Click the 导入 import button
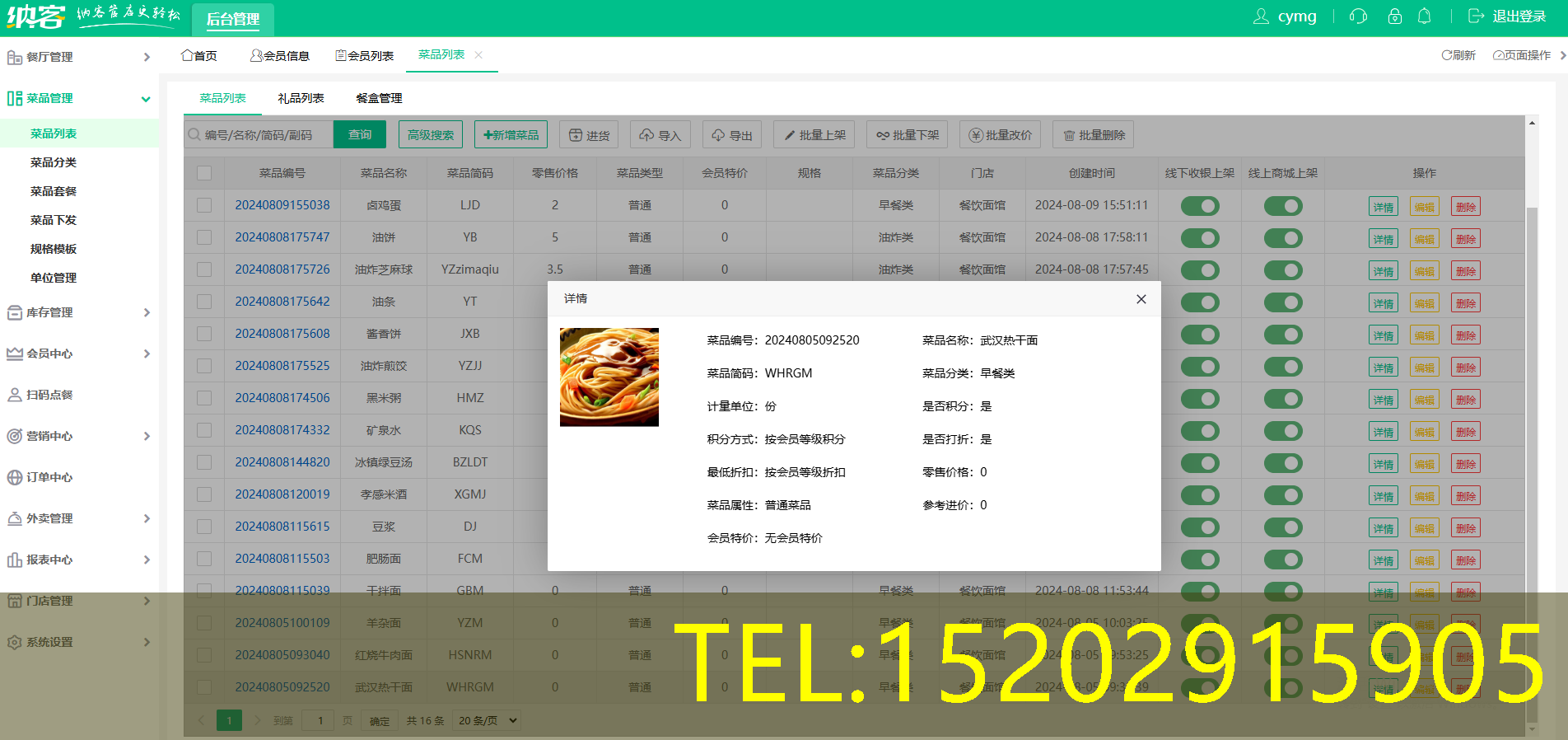Viewport: 1568px width, 740px height. click(660, 134)
